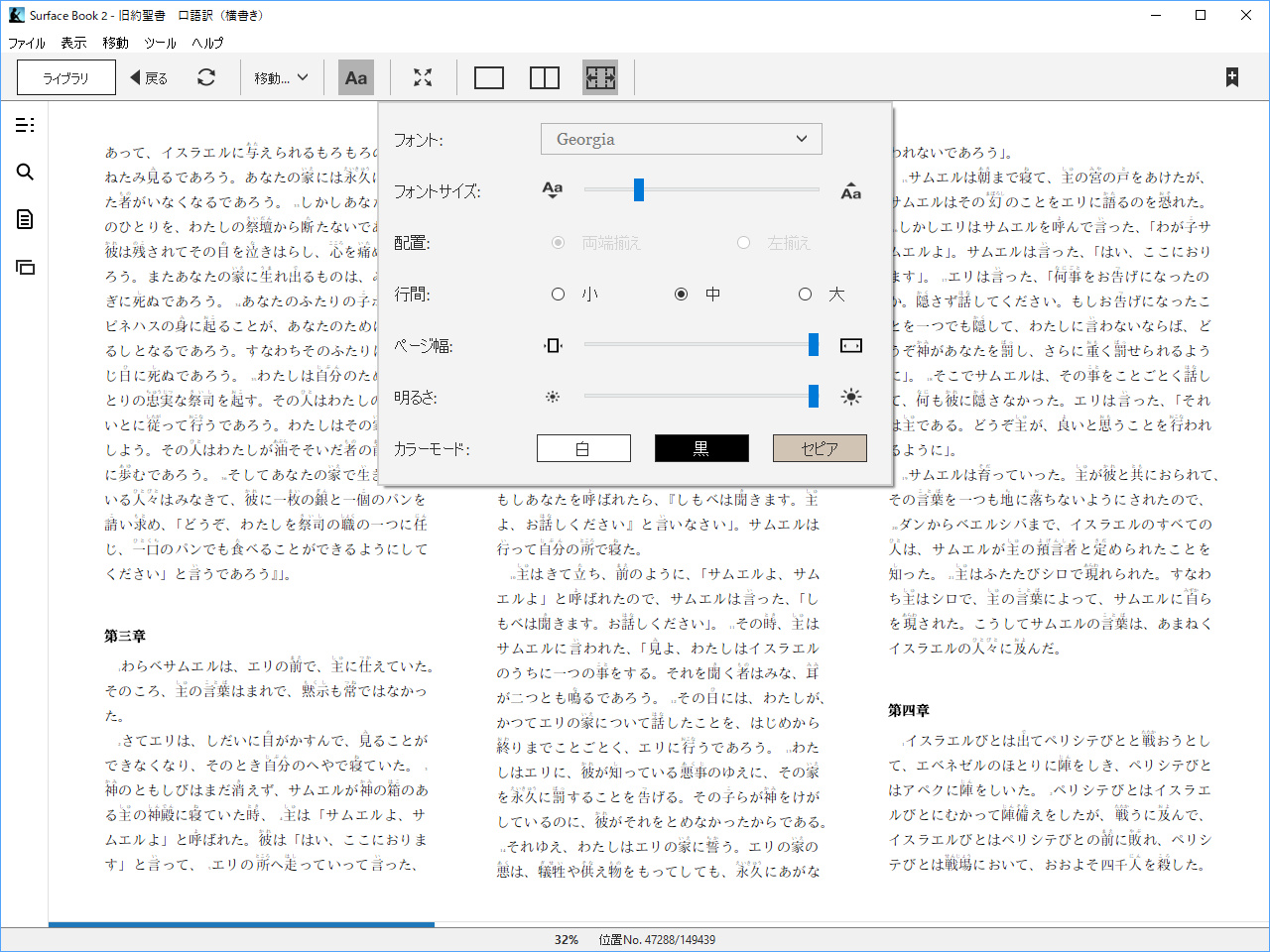Open the Georgia font dropdown

coord(682,139)
